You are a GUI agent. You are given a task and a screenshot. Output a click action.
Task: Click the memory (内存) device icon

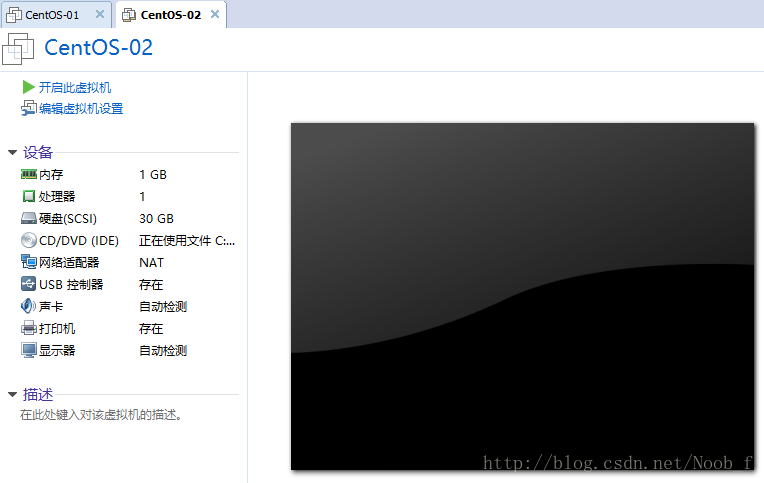click(29, 174)
